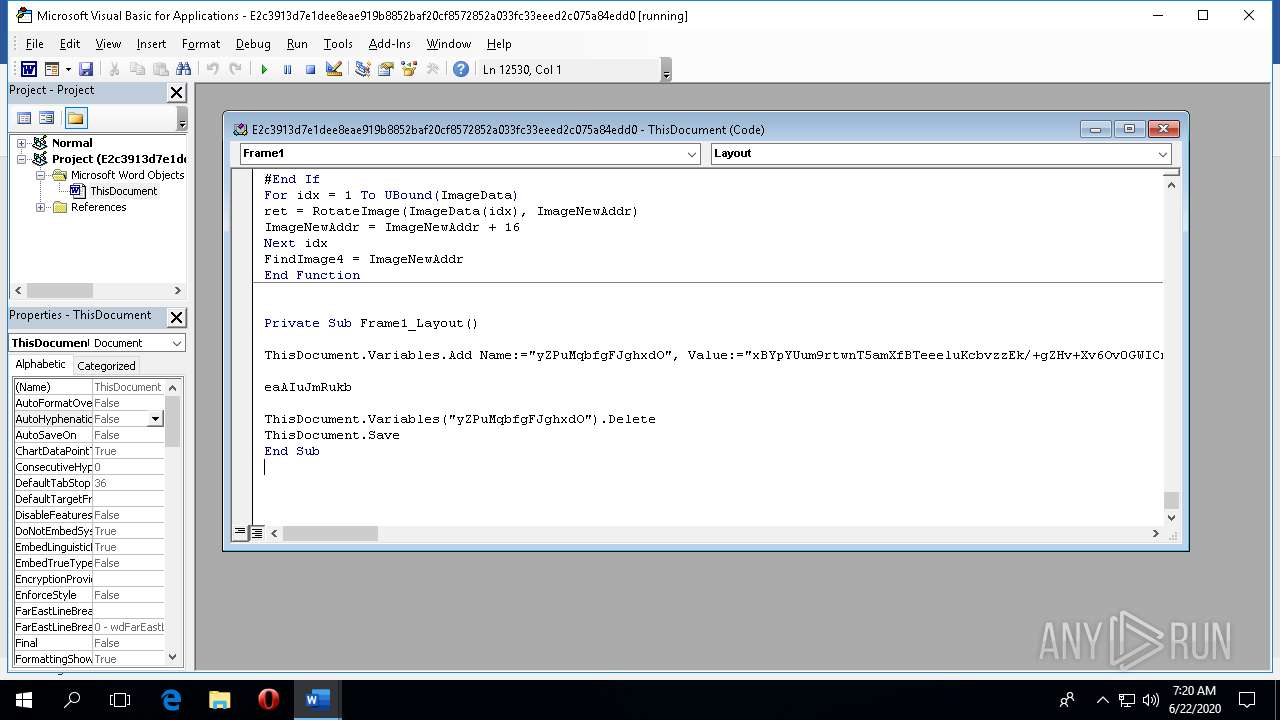Open Find with the binoculars icon
The width and height of the screenshot is (1280, 720).
[183, 69]
